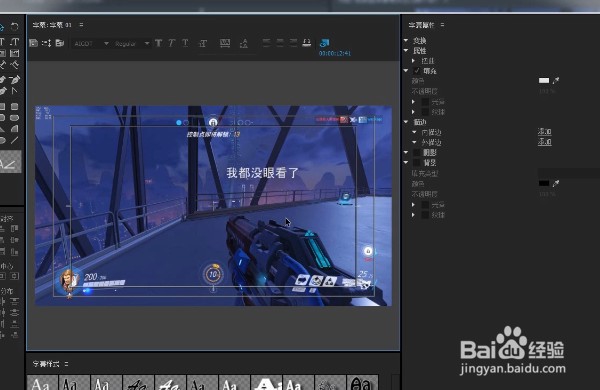Select the Vertical Area Type tool
The height and width of the screenshot is (390, 600).
point(14,53)
